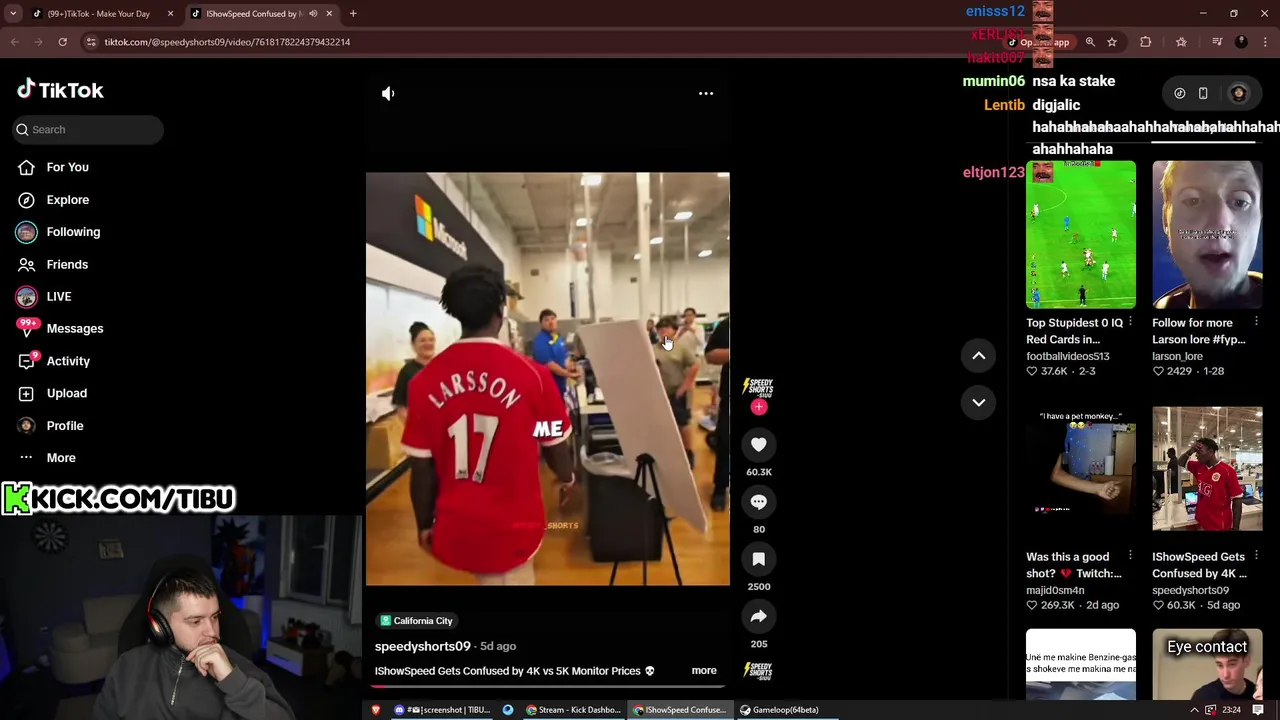This screenshot has height=720, width=1280.
Task: Open Messages in the sidebar
Action: tap(60, 328)
